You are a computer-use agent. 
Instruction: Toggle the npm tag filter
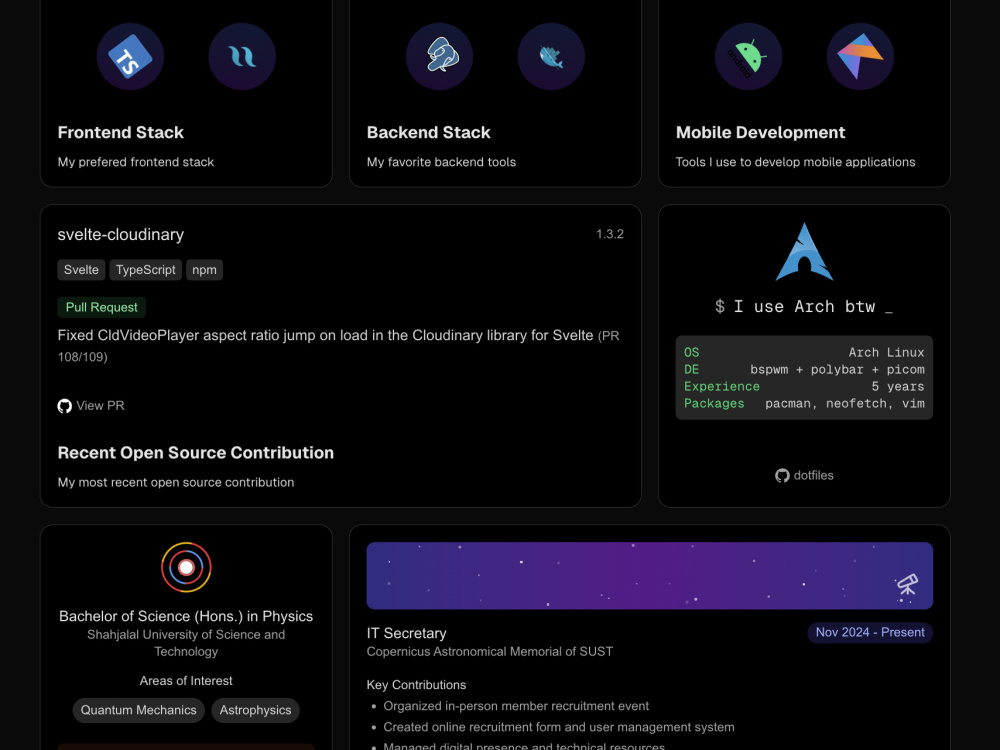coord(204,269)
